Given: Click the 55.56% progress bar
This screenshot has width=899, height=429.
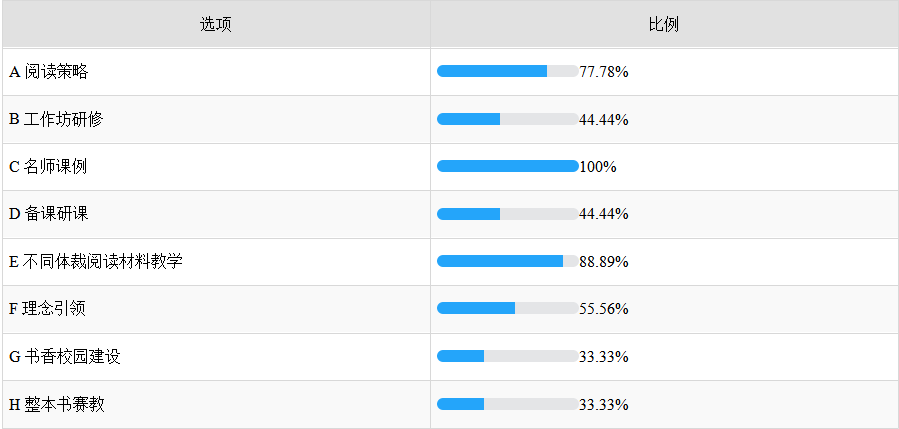Looking at the screenshot, I should click(x=507, y=309).
